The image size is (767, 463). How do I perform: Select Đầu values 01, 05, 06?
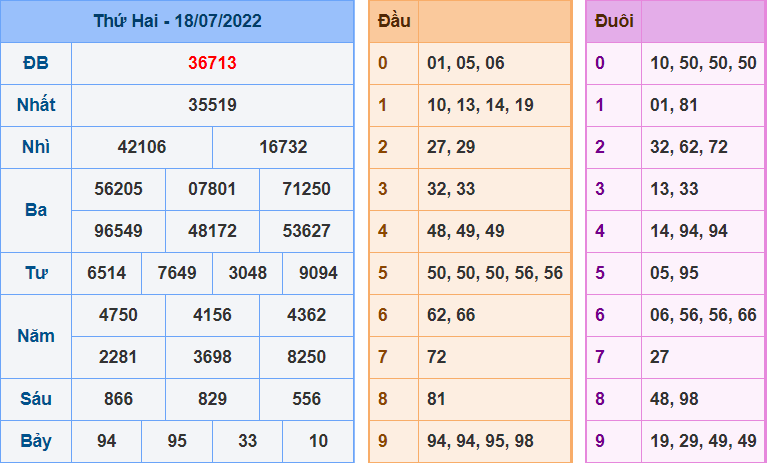click(x=466, y=63)
